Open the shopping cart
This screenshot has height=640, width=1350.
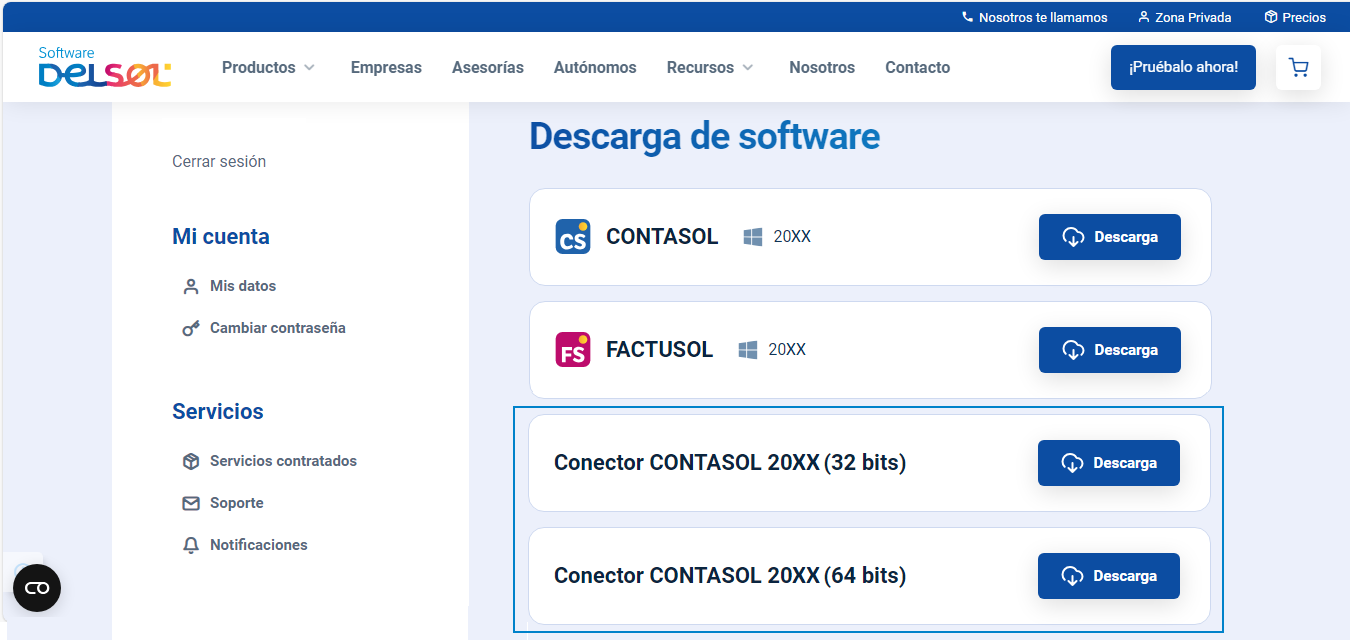click(1298, 67)
